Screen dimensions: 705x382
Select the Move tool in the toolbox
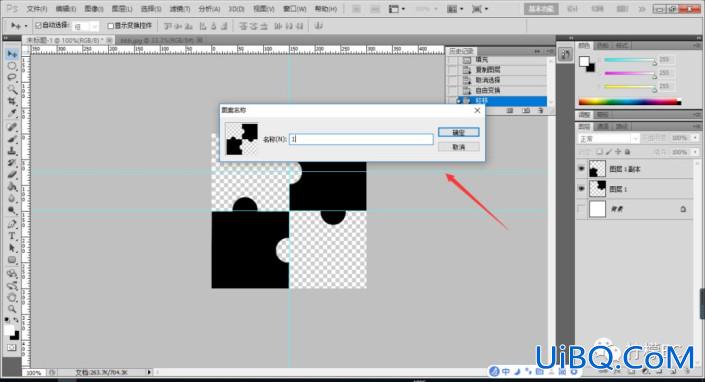click(12, 54)
